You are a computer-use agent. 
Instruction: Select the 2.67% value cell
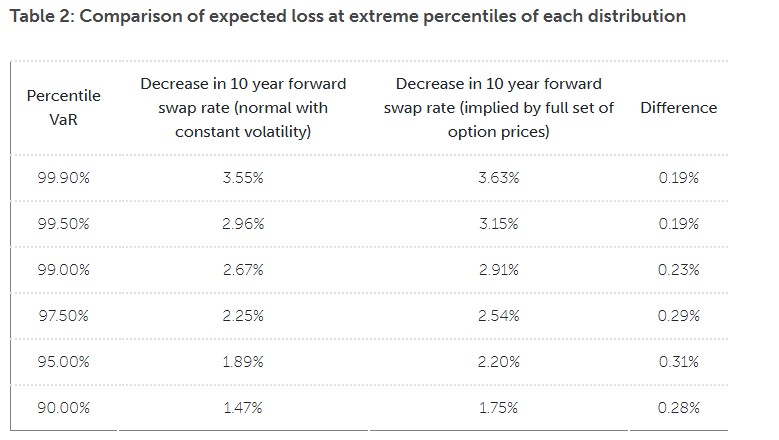click(243, 270)
